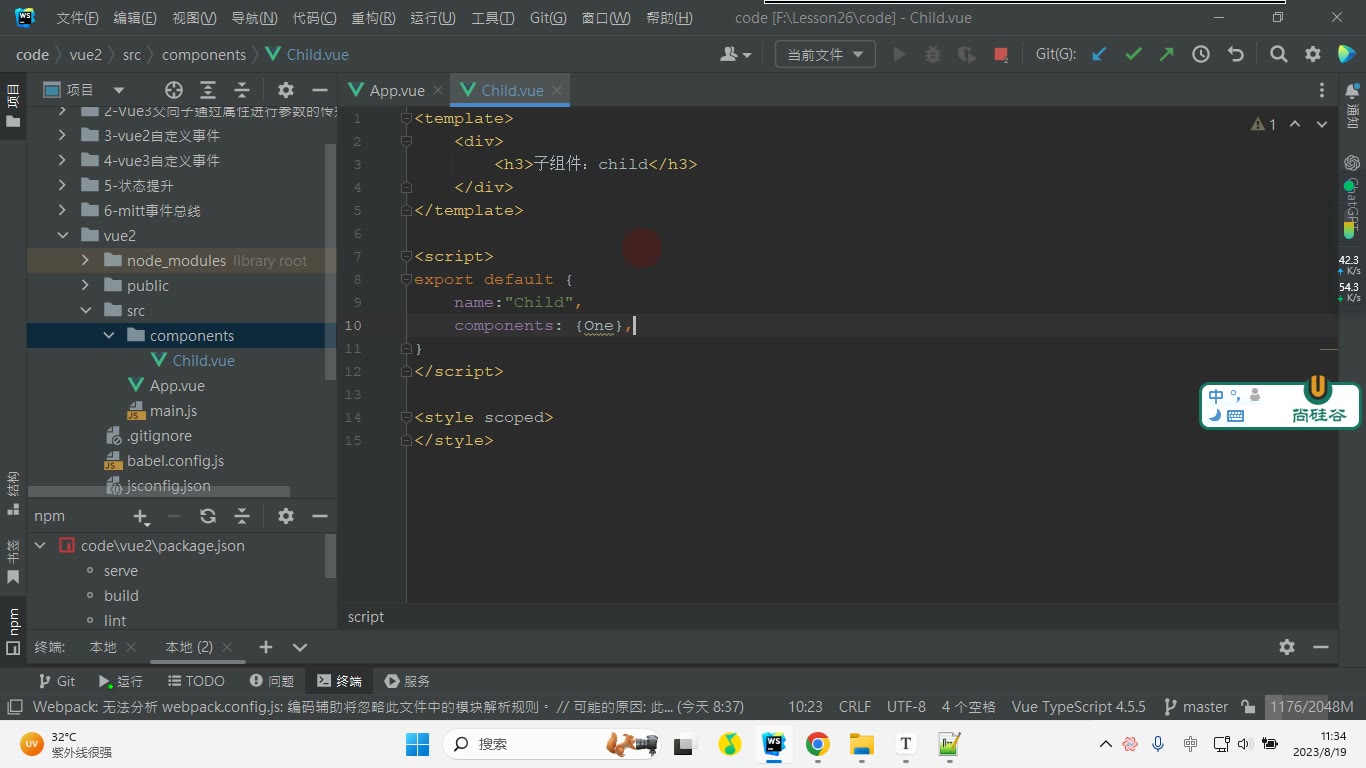
Task: Select opened file target icon in project panel
Action: 174,90
